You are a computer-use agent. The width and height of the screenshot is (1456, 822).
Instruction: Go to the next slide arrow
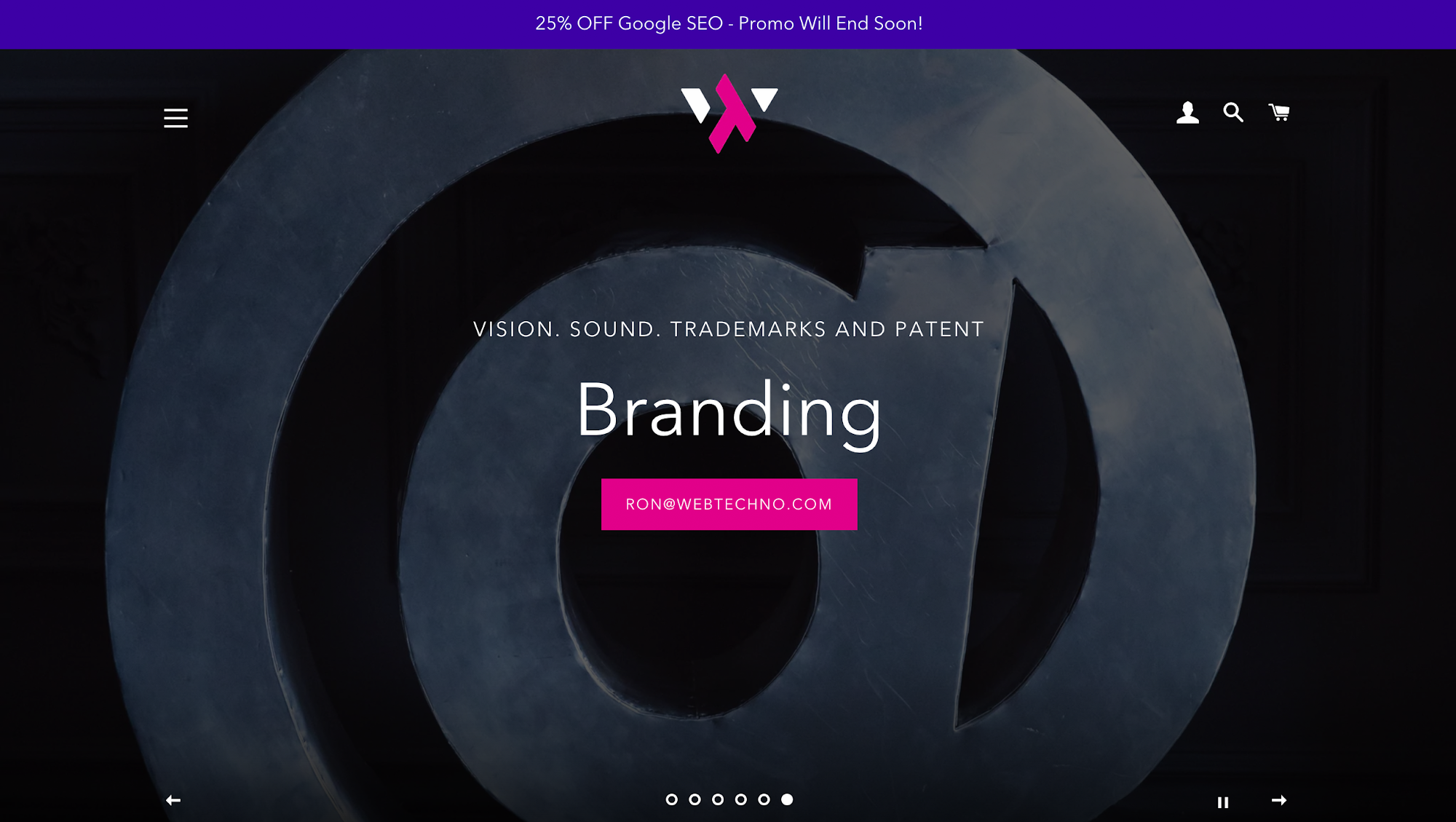pyautogui.click(x=1279, y=800)
